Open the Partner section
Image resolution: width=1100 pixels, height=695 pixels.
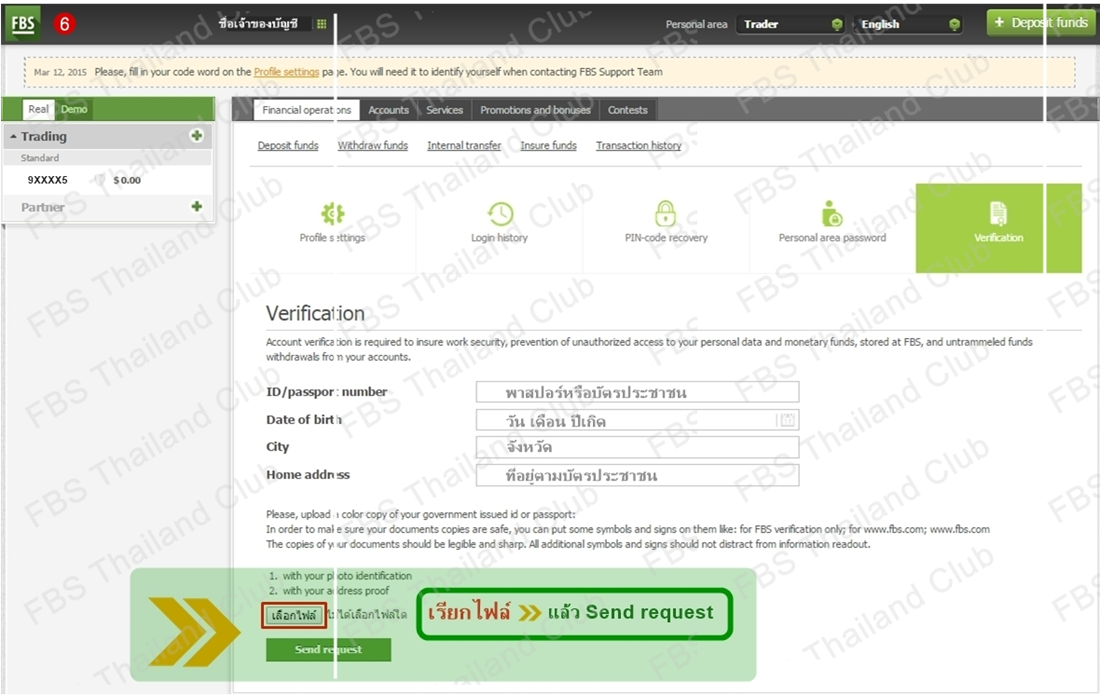[x=43, y=208]
